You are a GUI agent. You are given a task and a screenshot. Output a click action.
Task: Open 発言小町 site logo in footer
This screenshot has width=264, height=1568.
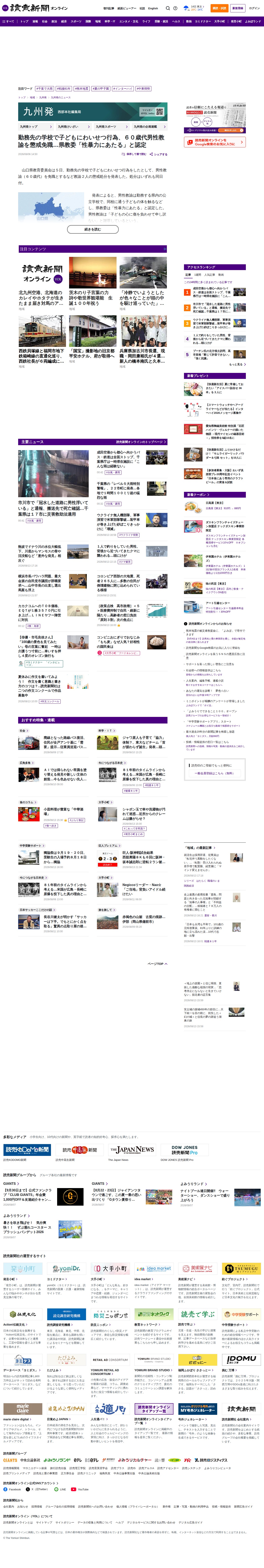click(x=22, y=1269)
